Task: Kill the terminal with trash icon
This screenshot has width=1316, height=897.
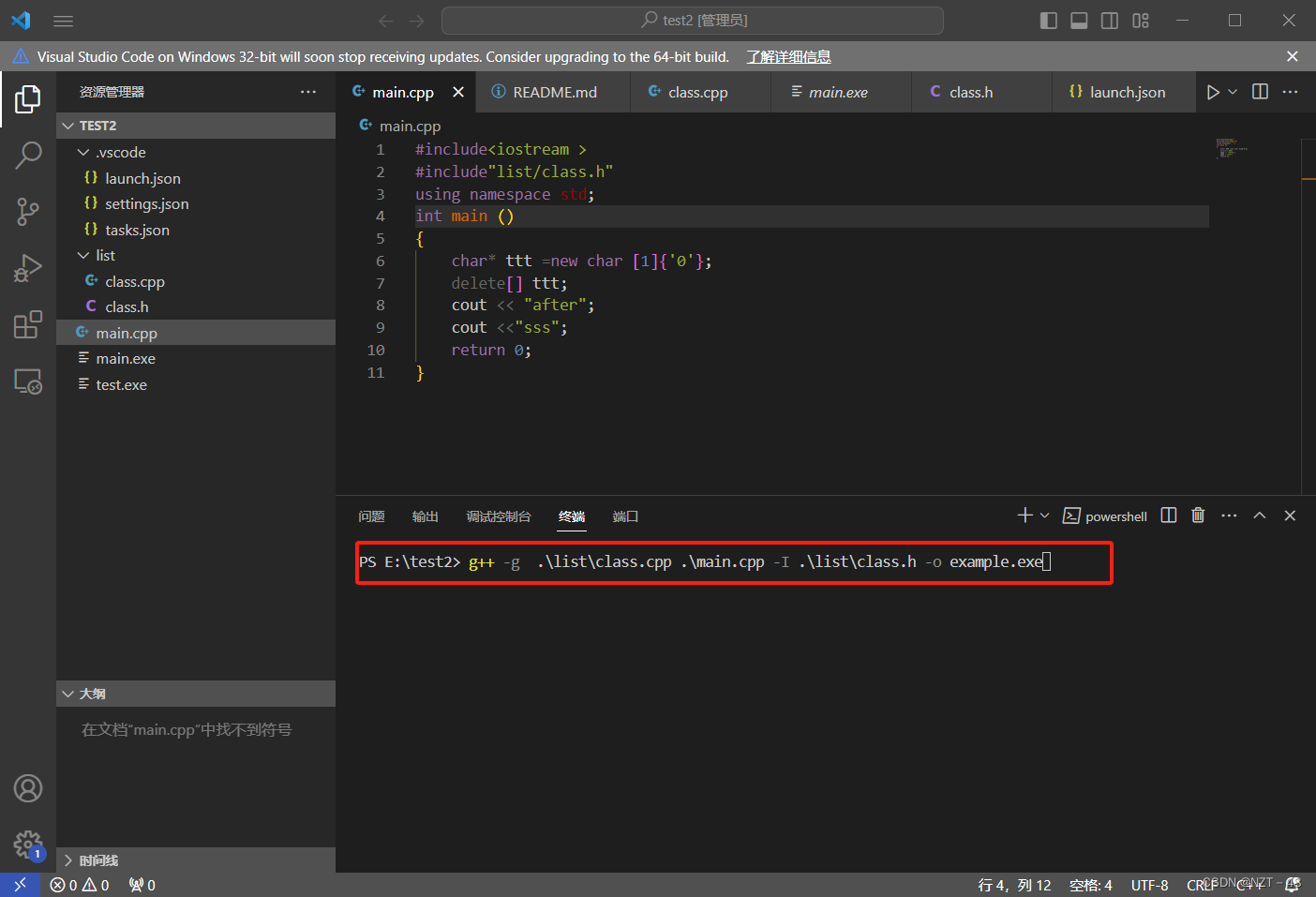Action: [x=1198, y=516]
